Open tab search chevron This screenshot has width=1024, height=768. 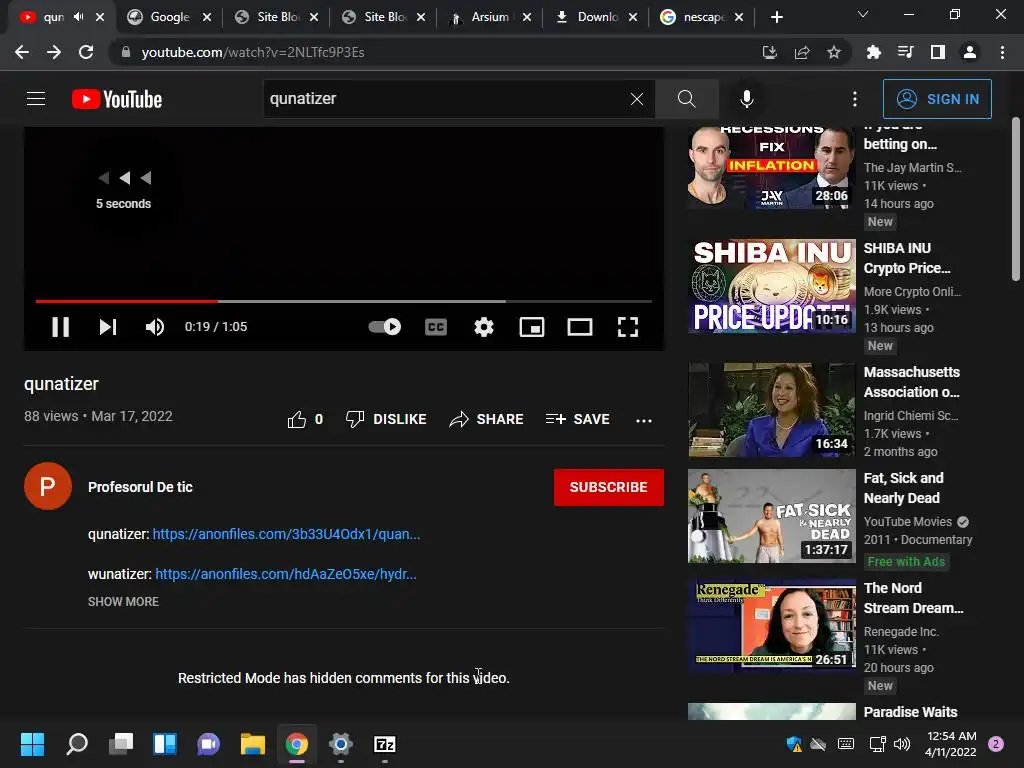coord(863,14)
